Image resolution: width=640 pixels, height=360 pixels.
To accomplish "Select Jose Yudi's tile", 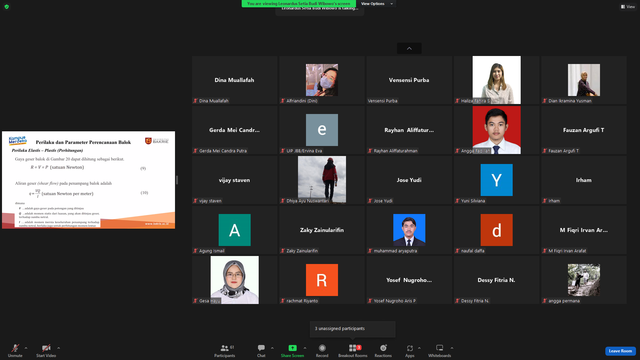I will click(x=409, y=180).
